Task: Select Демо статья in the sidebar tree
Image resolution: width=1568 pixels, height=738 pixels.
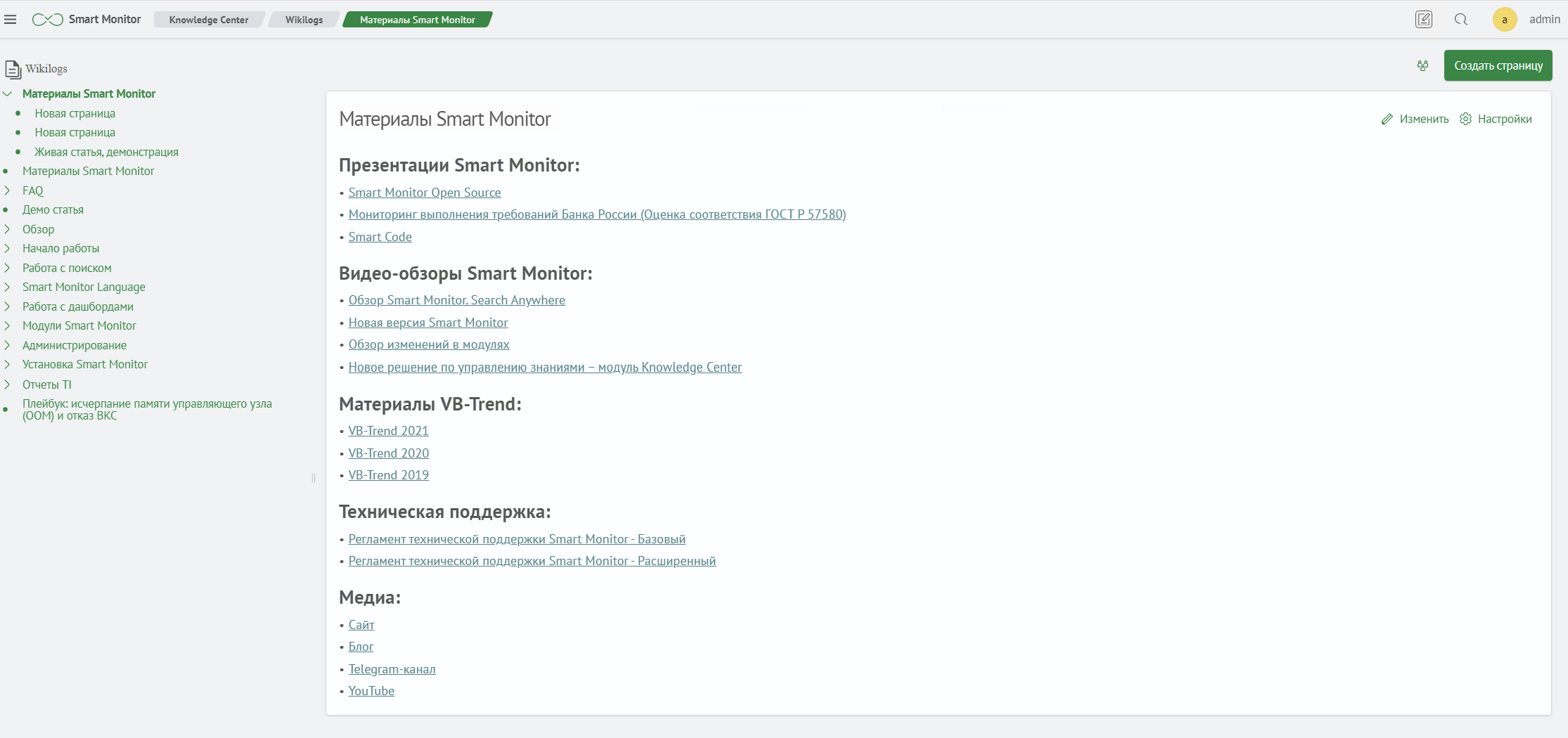Action: pos(53,209)
